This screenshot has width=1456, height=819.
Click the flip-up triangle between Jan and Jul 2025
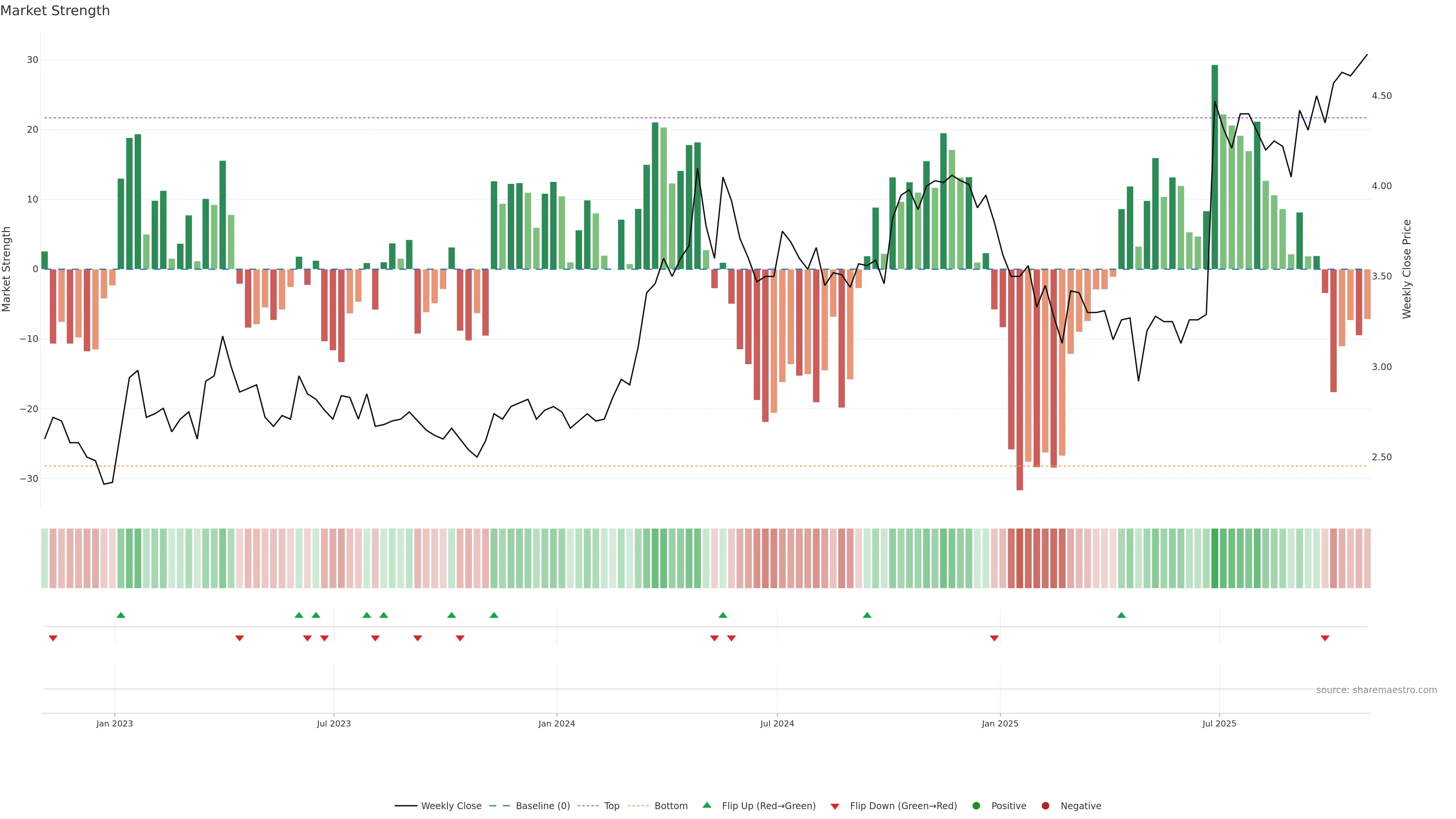coord(1122,615)
